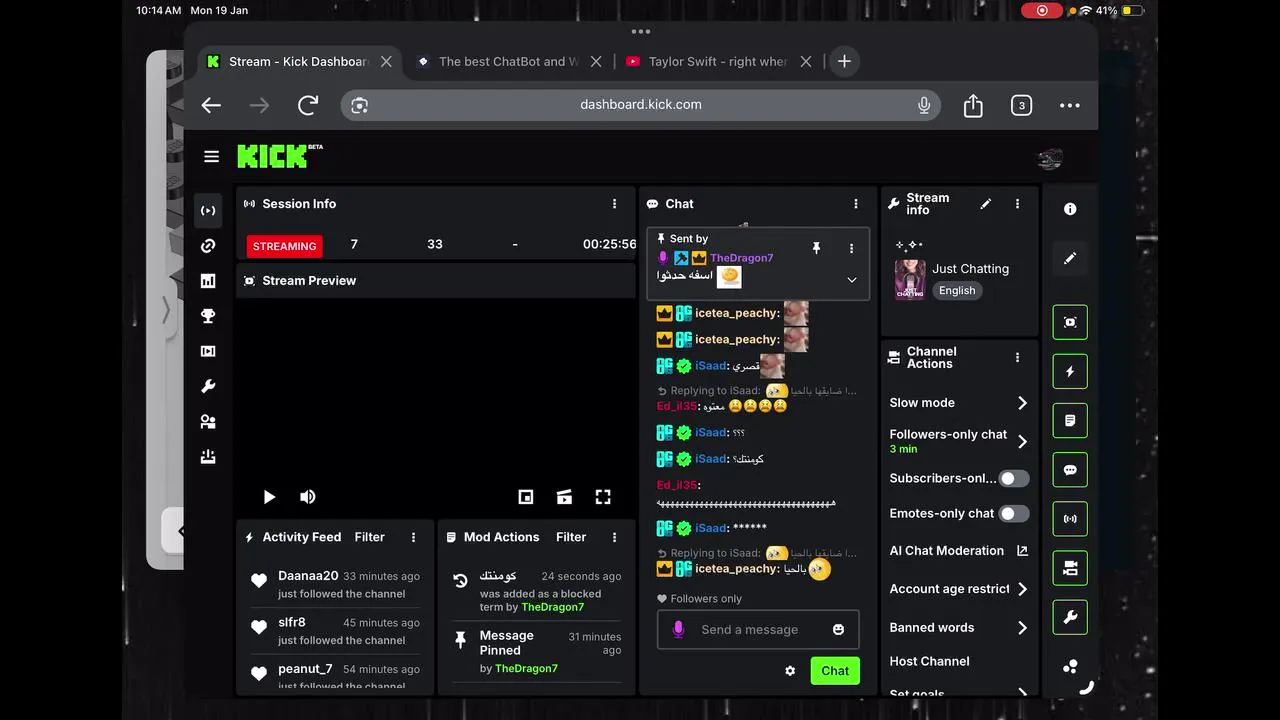
Task: Toggle Subscribers-only chat switch
Action: (x=1014, y=479)
